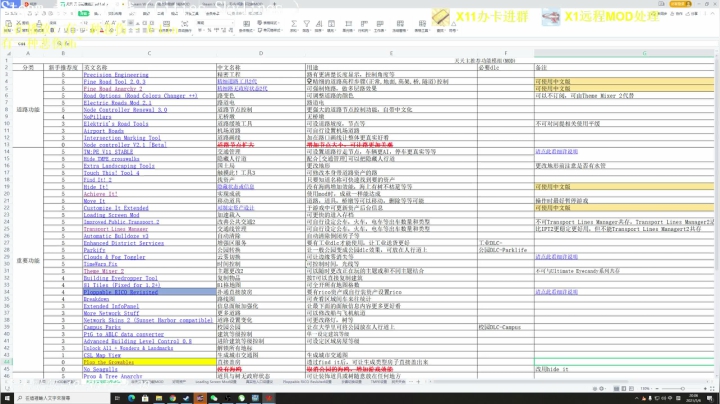Open the Theme Mixer 2 link

click(103, 271)
